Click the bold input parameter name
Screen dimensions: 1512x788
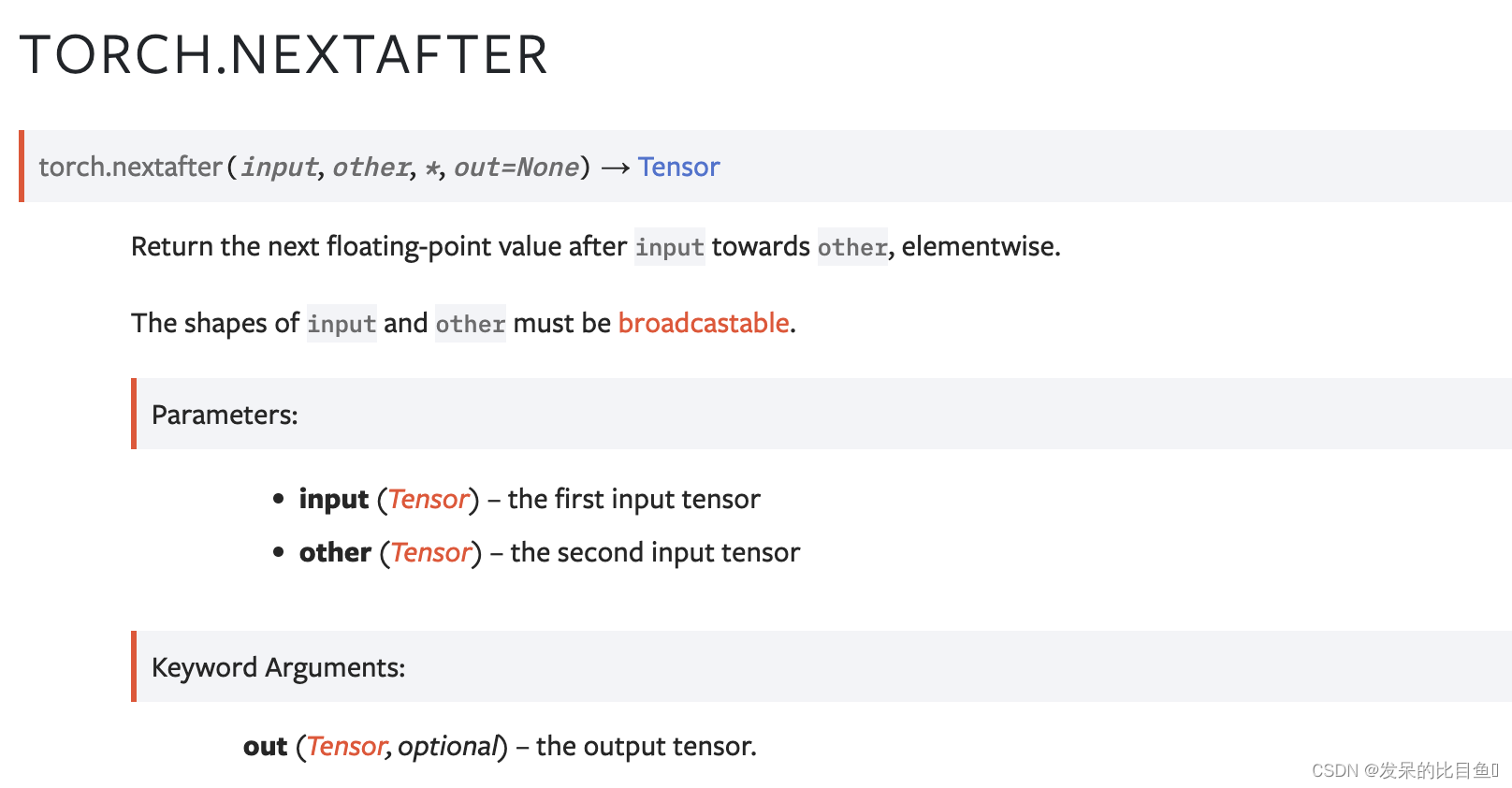(334, 499)
